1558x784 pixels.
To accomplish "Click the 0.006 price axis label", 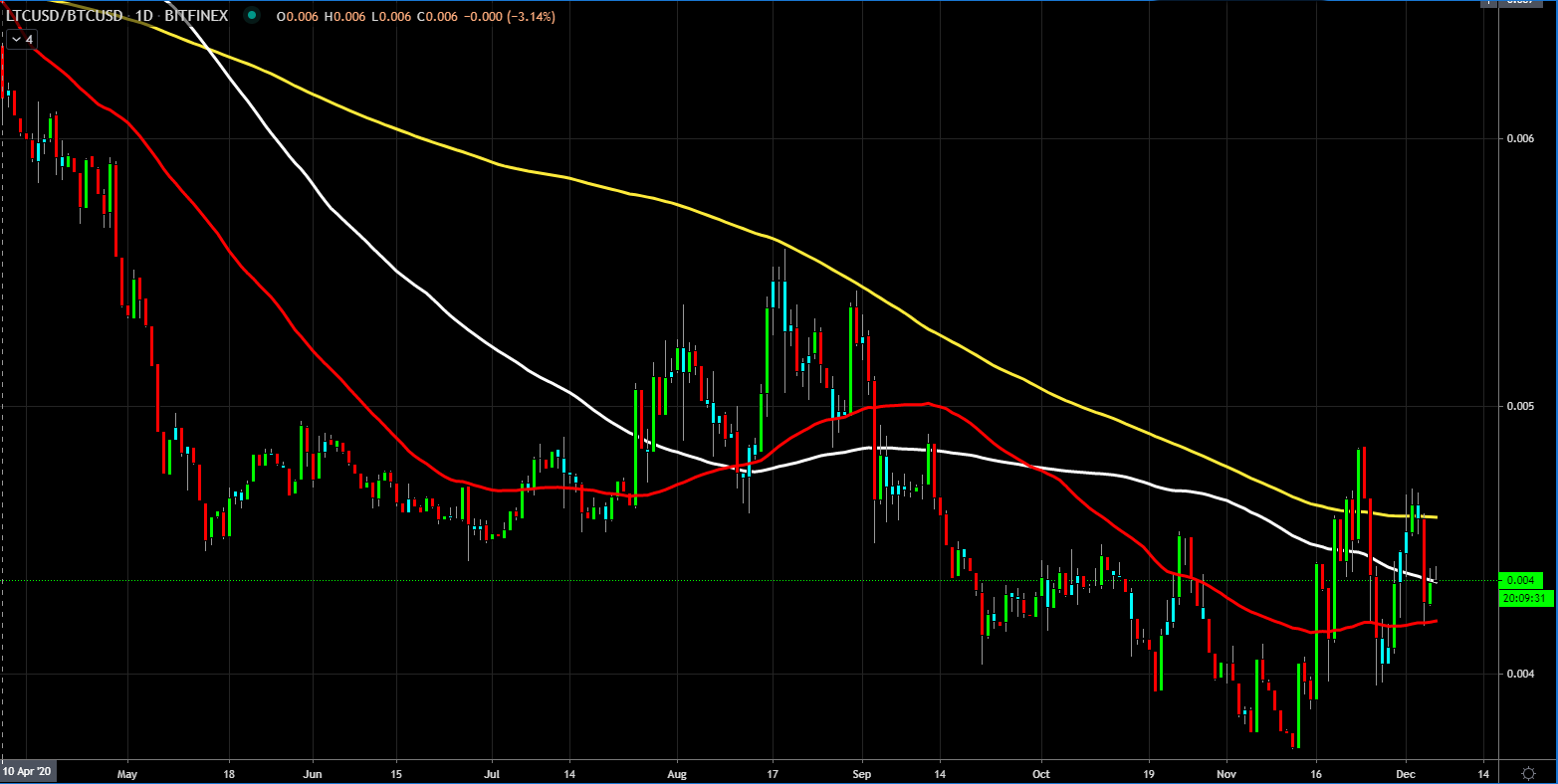I will click(x=1519, y=138).
